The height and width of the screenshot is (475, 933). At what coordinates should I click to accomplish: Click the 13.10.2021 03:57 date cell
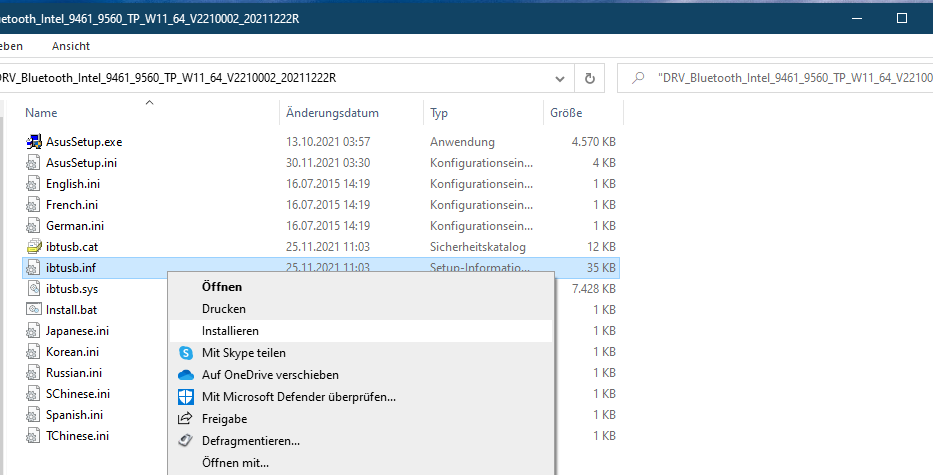(x=328, y=142)
